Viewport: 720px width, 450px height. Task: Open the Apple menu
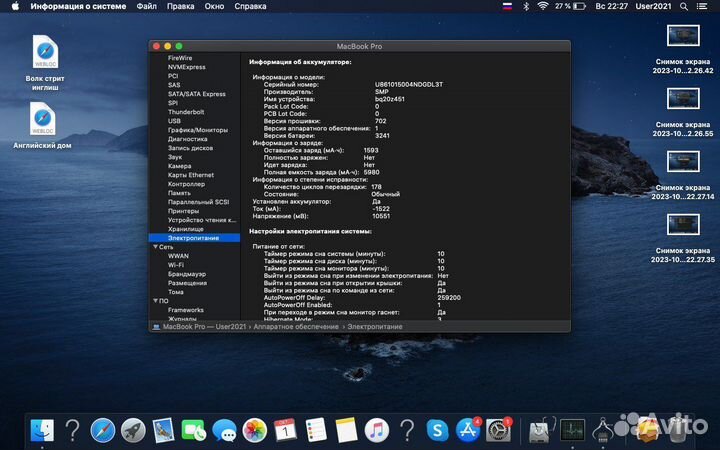click(15, 6)
